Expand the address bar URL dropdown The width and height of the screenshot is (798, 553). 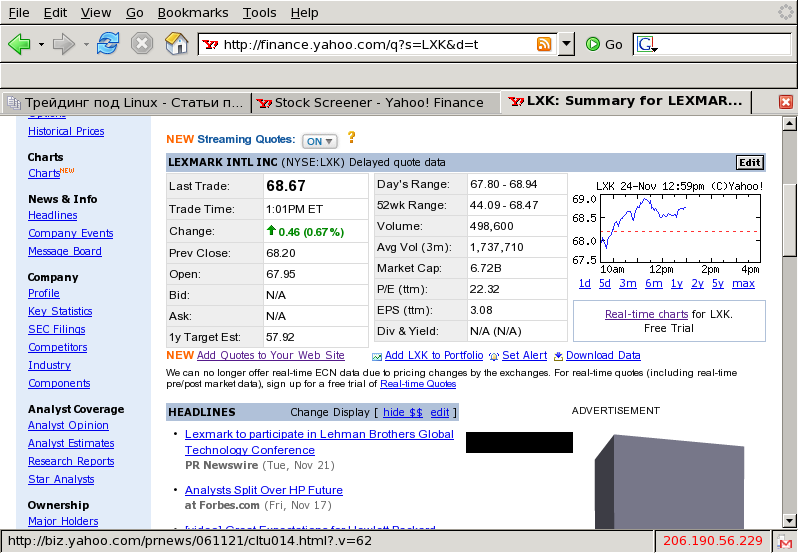[566, 44]
